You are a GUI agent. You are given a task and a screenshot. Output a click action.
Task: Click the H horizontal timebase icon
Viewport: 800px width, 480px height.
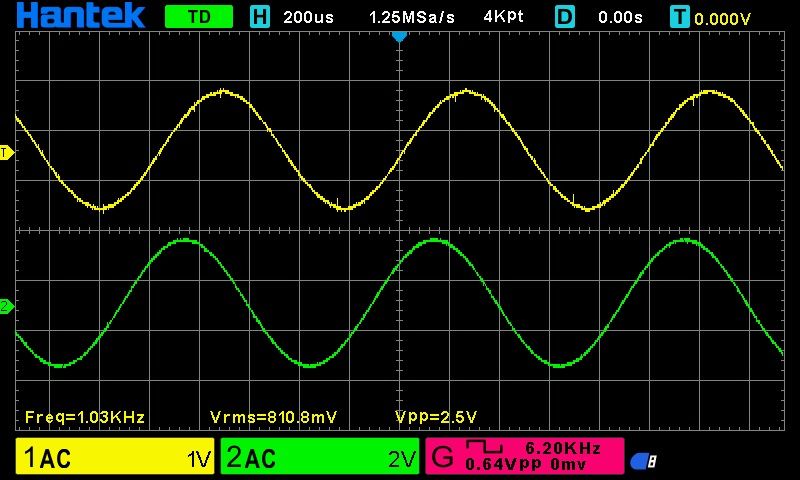(260, 17)
